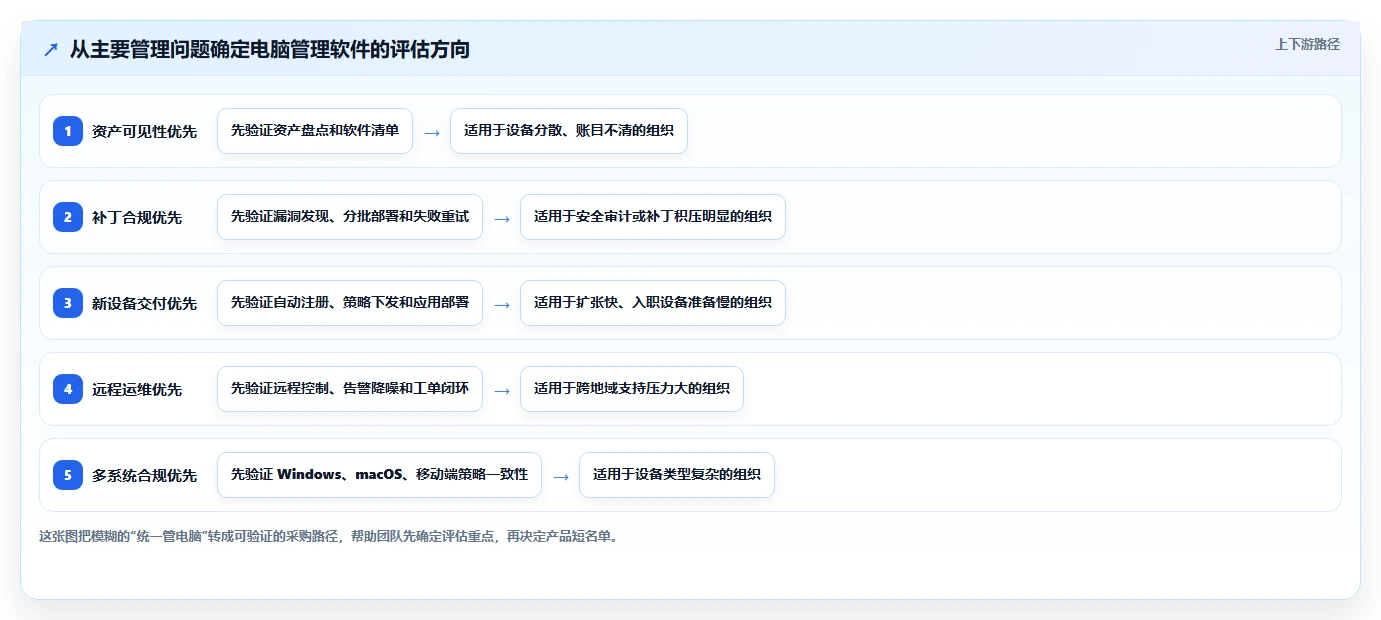The width and height of the screenshot is (1381, 620).
Task: Click the 适用于设备类型复杂的组织 box
Action: pyautogui.click(x=677, y=475)
